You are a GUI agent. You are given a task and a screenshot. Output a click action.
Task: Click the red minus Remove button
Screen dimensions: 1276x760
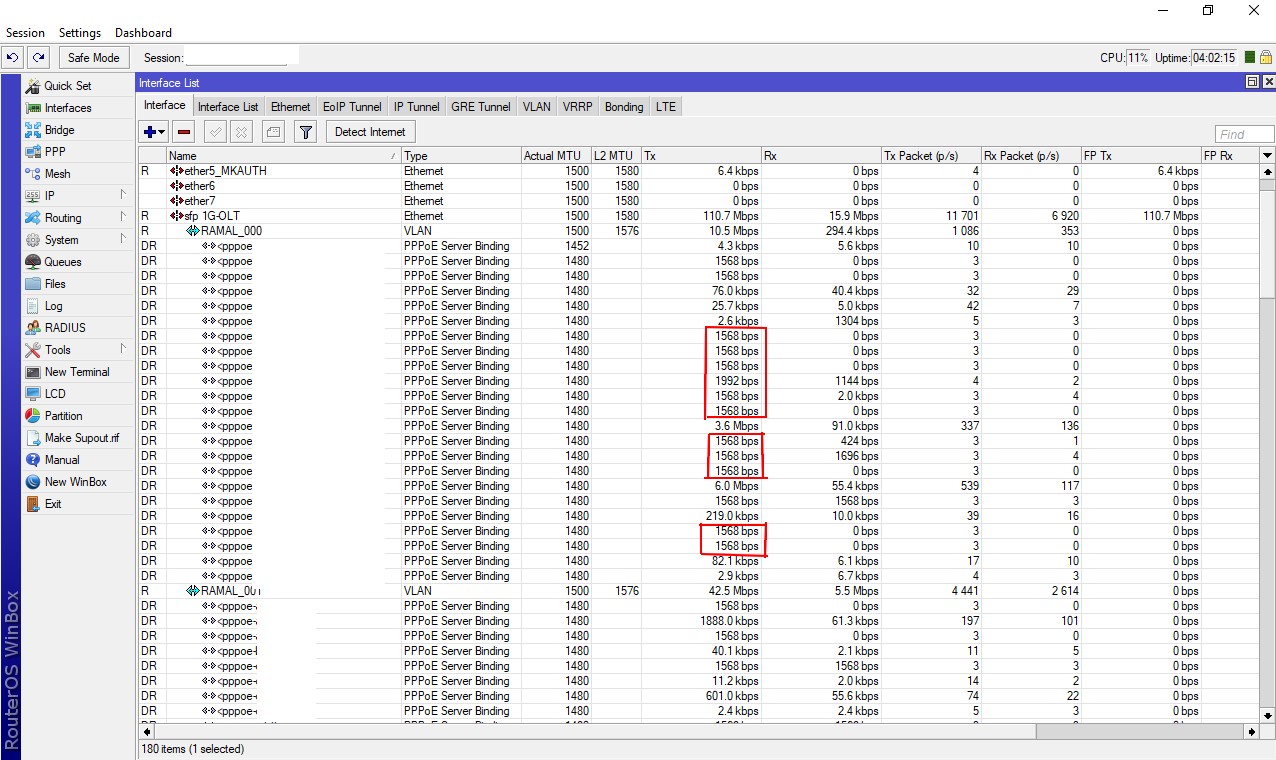184,132
